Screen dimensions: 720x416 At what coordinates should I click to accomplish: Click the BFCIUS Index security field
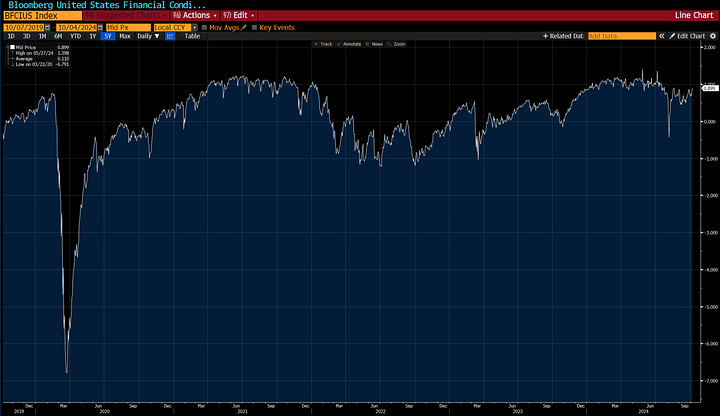[x=42, y=15]
